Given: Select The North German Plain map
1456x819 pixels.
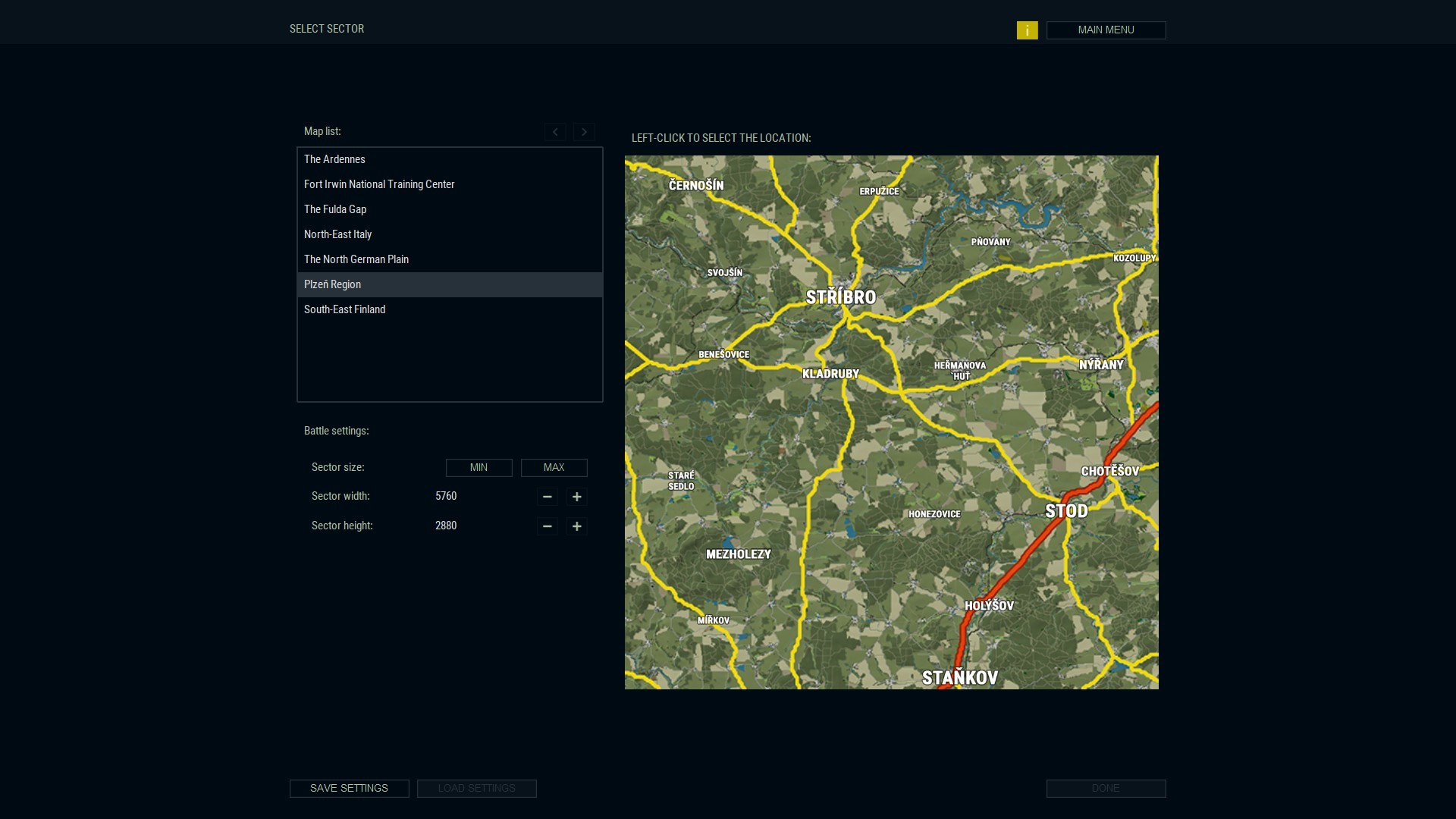Looking at the screenshot, I should point(356,259).
